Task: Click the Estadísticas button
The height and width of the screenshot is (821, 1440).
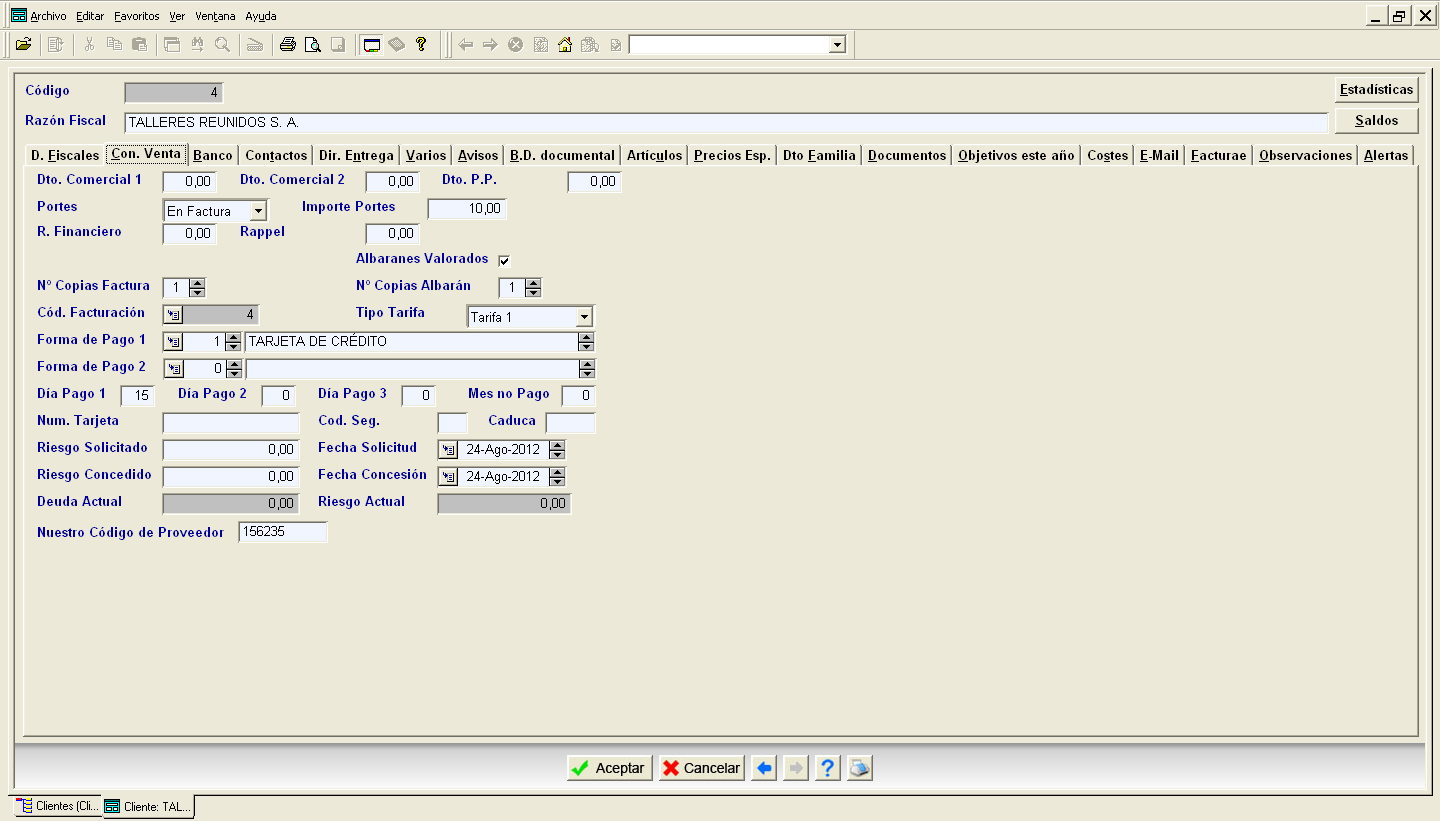Action: click(x=1377, y=90)
